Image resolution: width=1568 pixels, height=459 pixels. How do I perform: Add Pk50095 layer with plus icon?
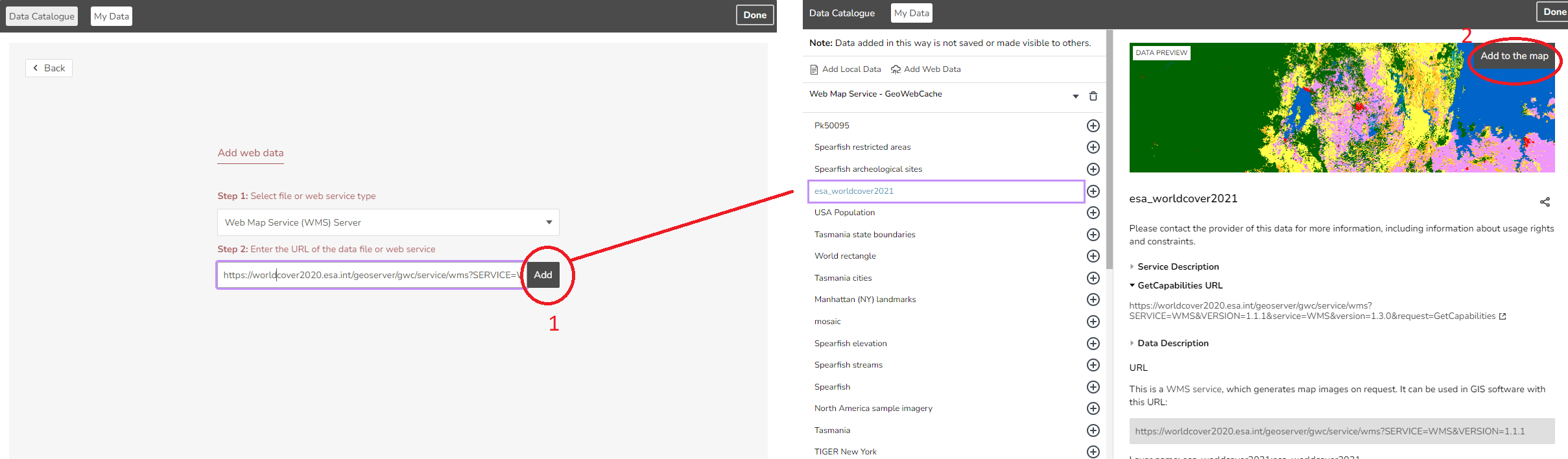[1093, 126]
